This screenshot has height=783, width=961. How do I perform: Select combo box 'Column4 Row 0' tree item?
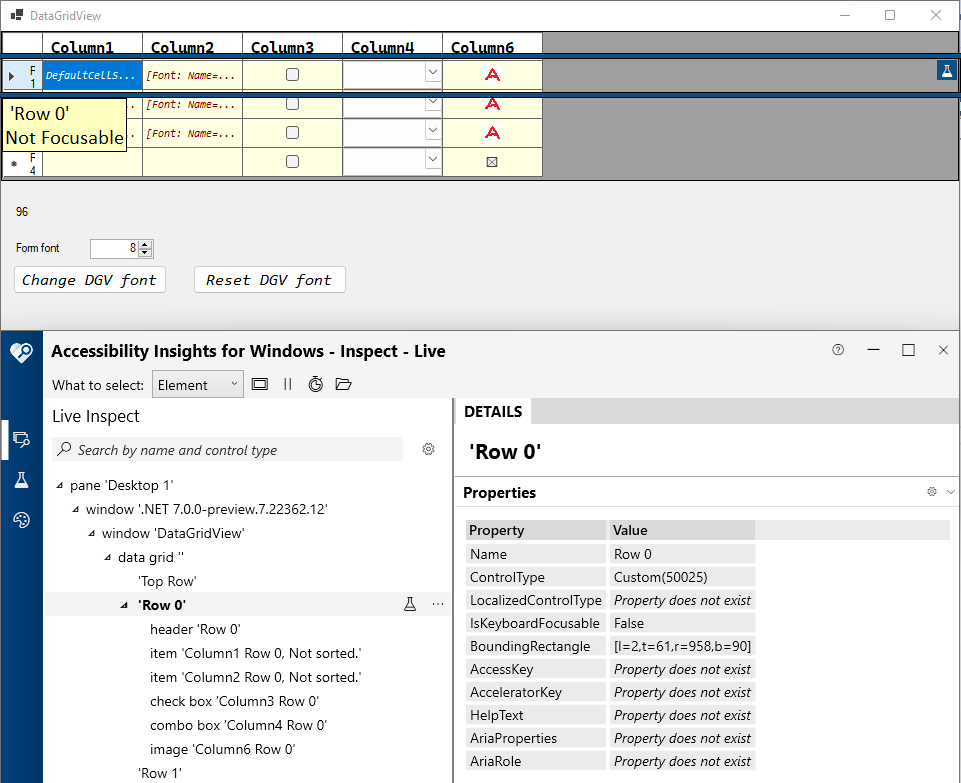(x=238, y=725)
